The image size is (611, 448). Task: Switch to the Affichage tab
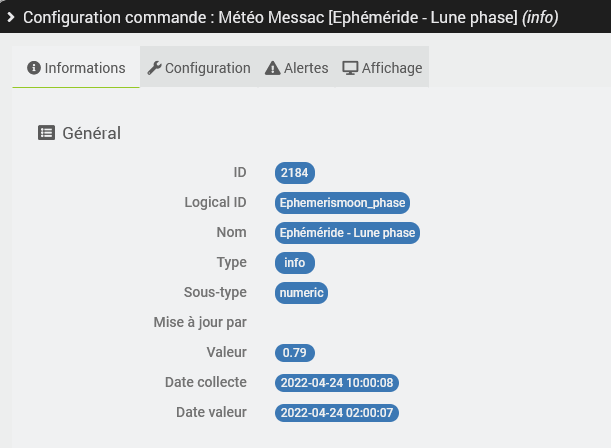pyautogui.click(x=382, y=68)
